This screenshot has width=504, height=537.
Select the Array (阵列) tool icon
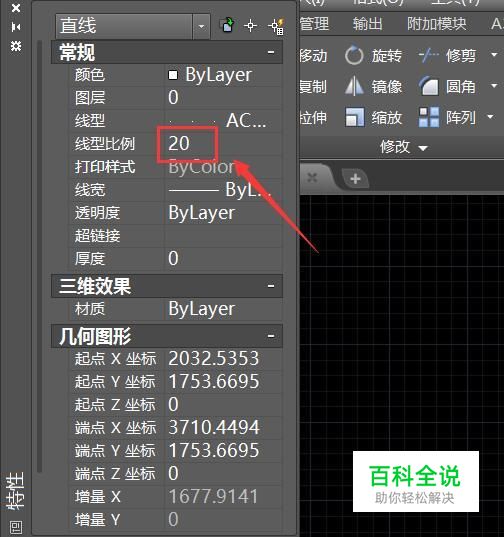(429, 117)
